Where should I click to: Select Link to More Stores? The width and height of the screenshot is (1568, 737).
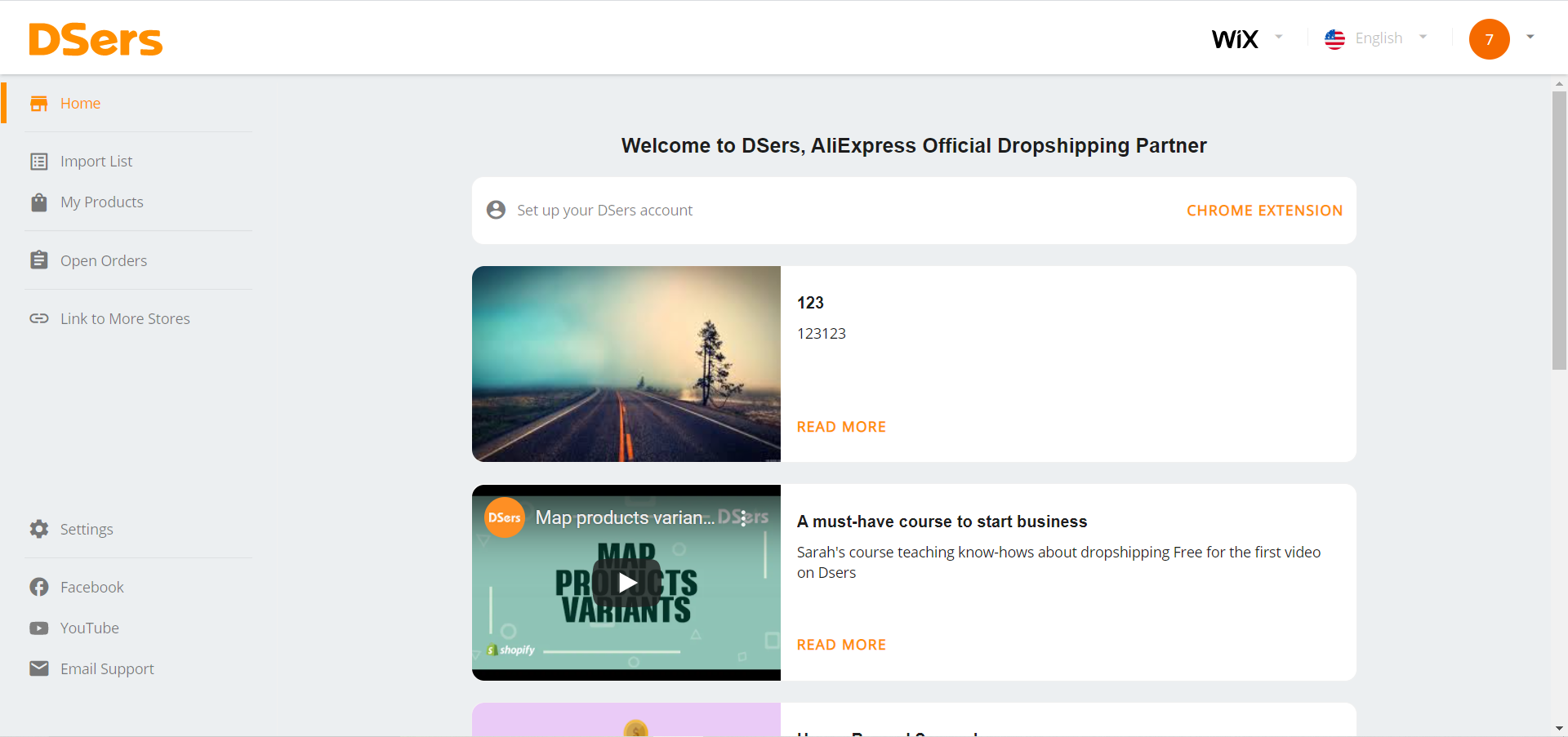(x=125, y=319)
